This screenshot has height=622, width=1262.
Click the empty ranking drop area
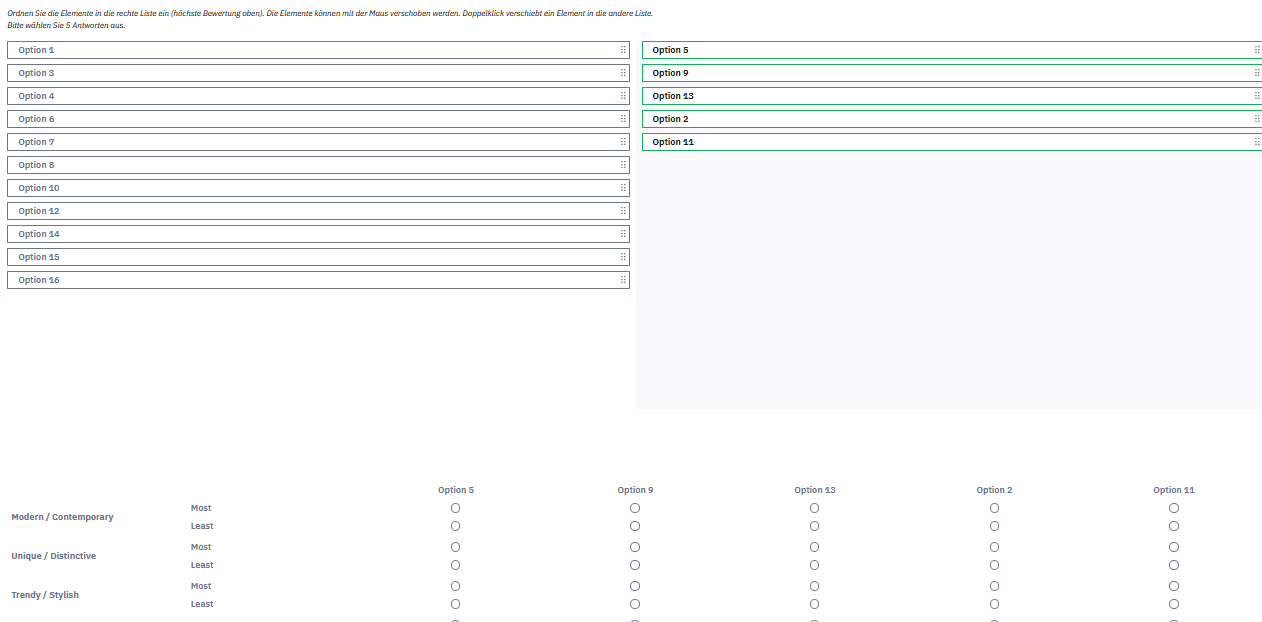pyautogui.click(x=948, y=280)
